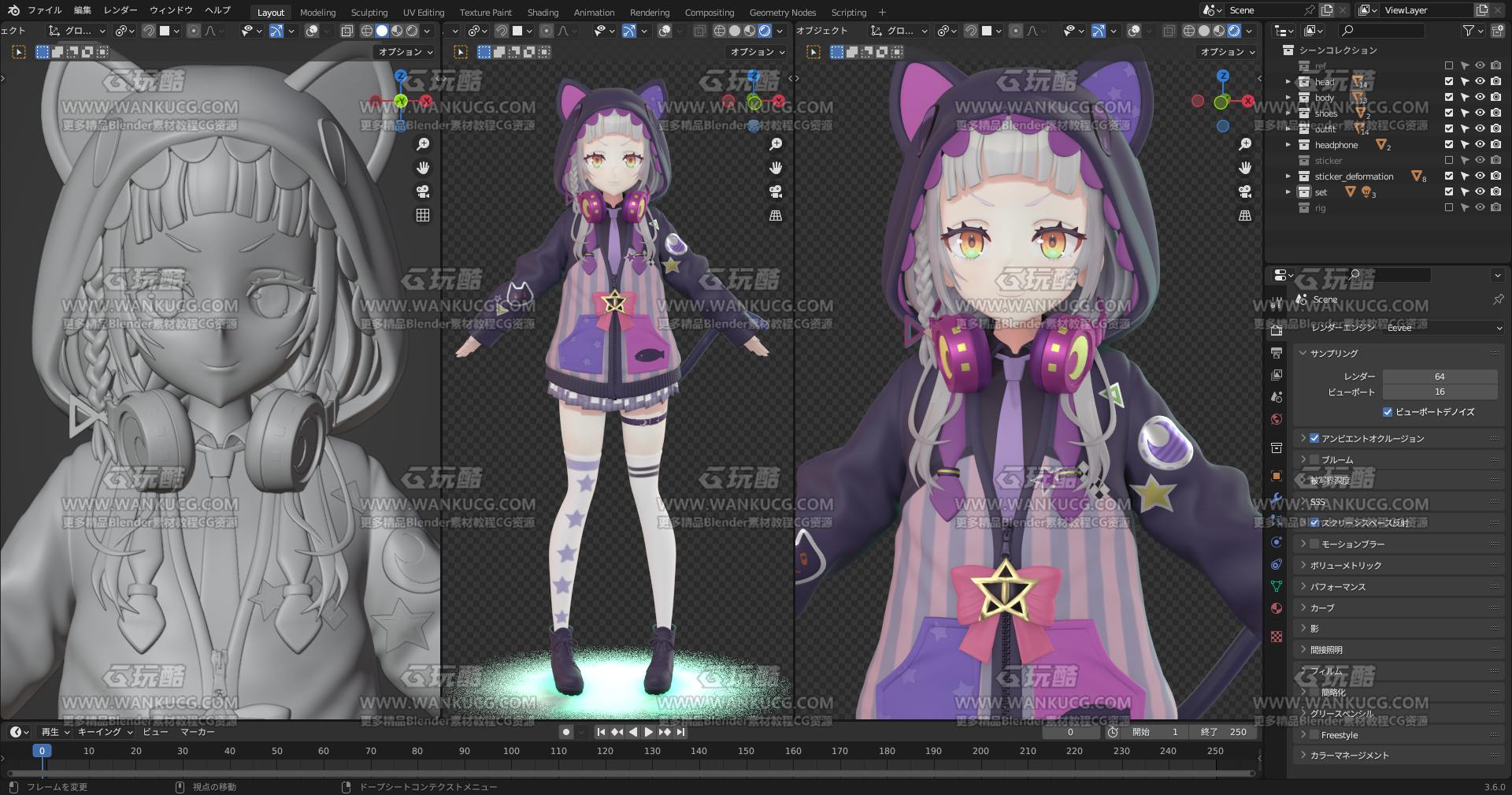Click the play animation button
The height and width of the screenshot is (795, 1512).
tap(648, 732)
